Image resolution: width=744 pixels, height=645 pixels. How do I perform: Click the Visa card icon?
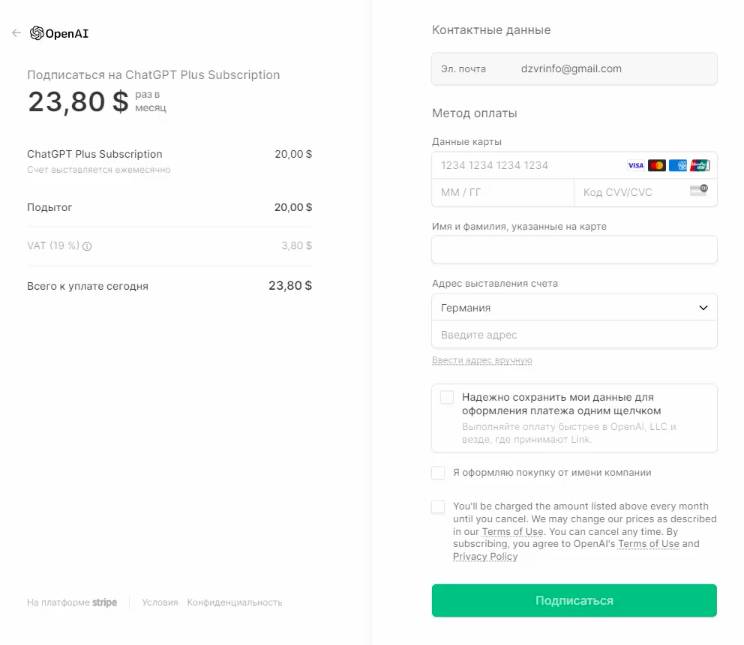click(x=635, y=165)
